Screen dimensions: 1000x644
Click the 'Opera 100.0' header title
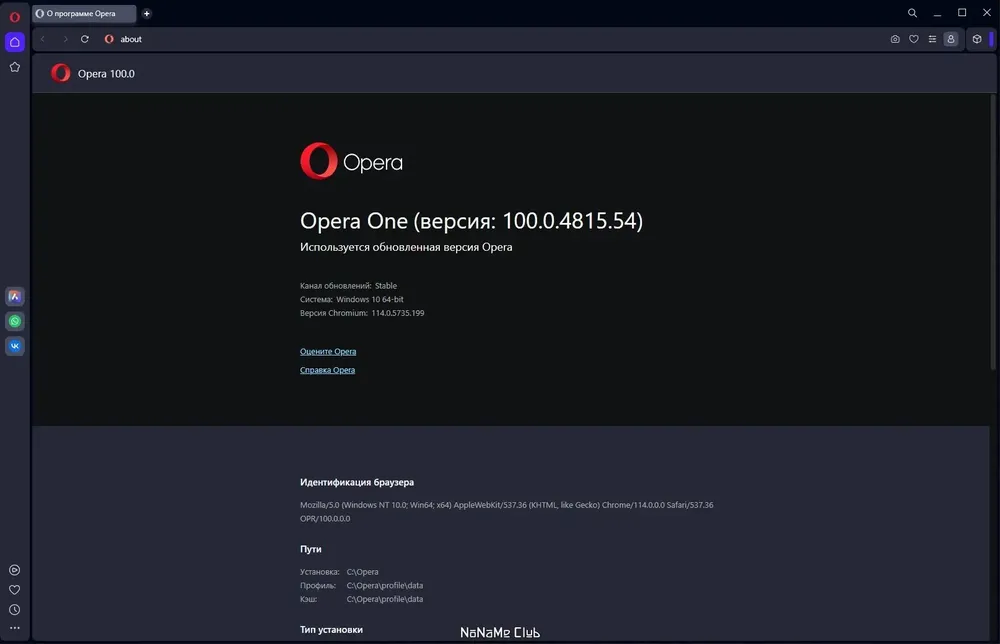click(x=106, y=74)
